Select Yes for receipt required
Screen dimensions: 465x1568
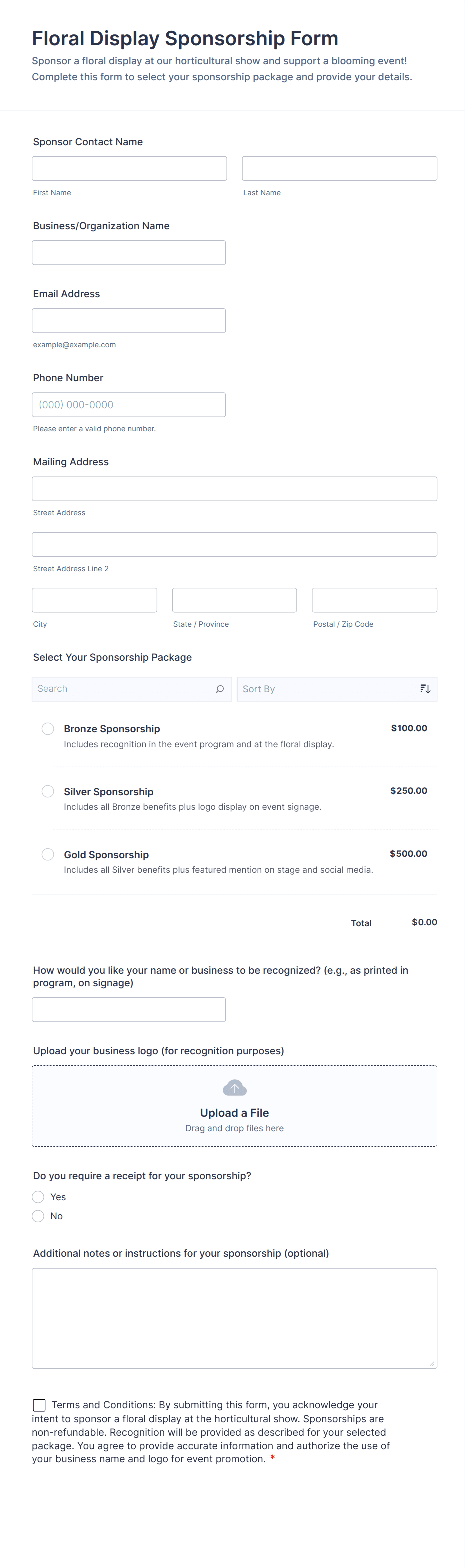tap(38, 1197)
